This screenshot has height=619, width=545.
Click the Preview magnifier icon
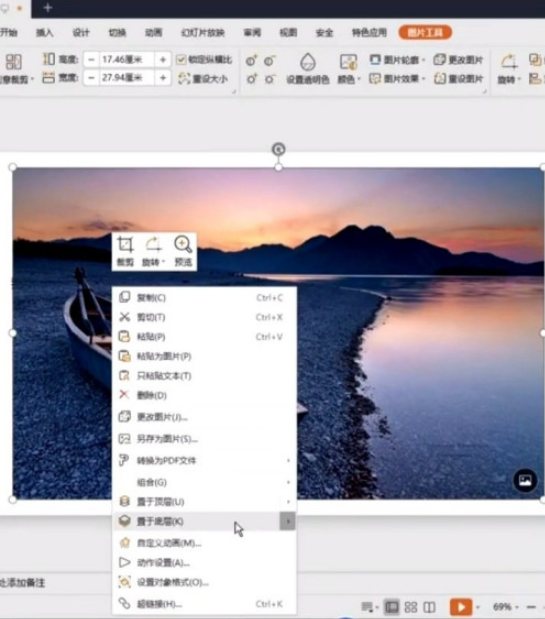point(183,244)
